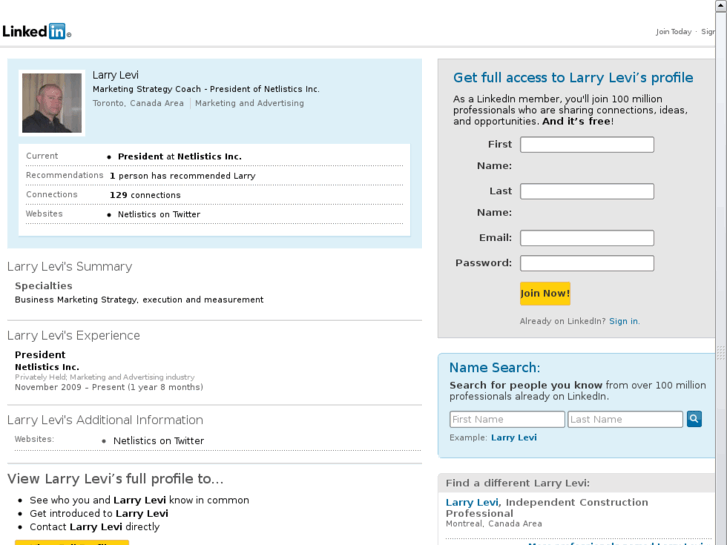Viewport: 727px width, 545px height.
Task: Click the 'Marketing and Advertising' industry text
Action: tap(249, 103)
